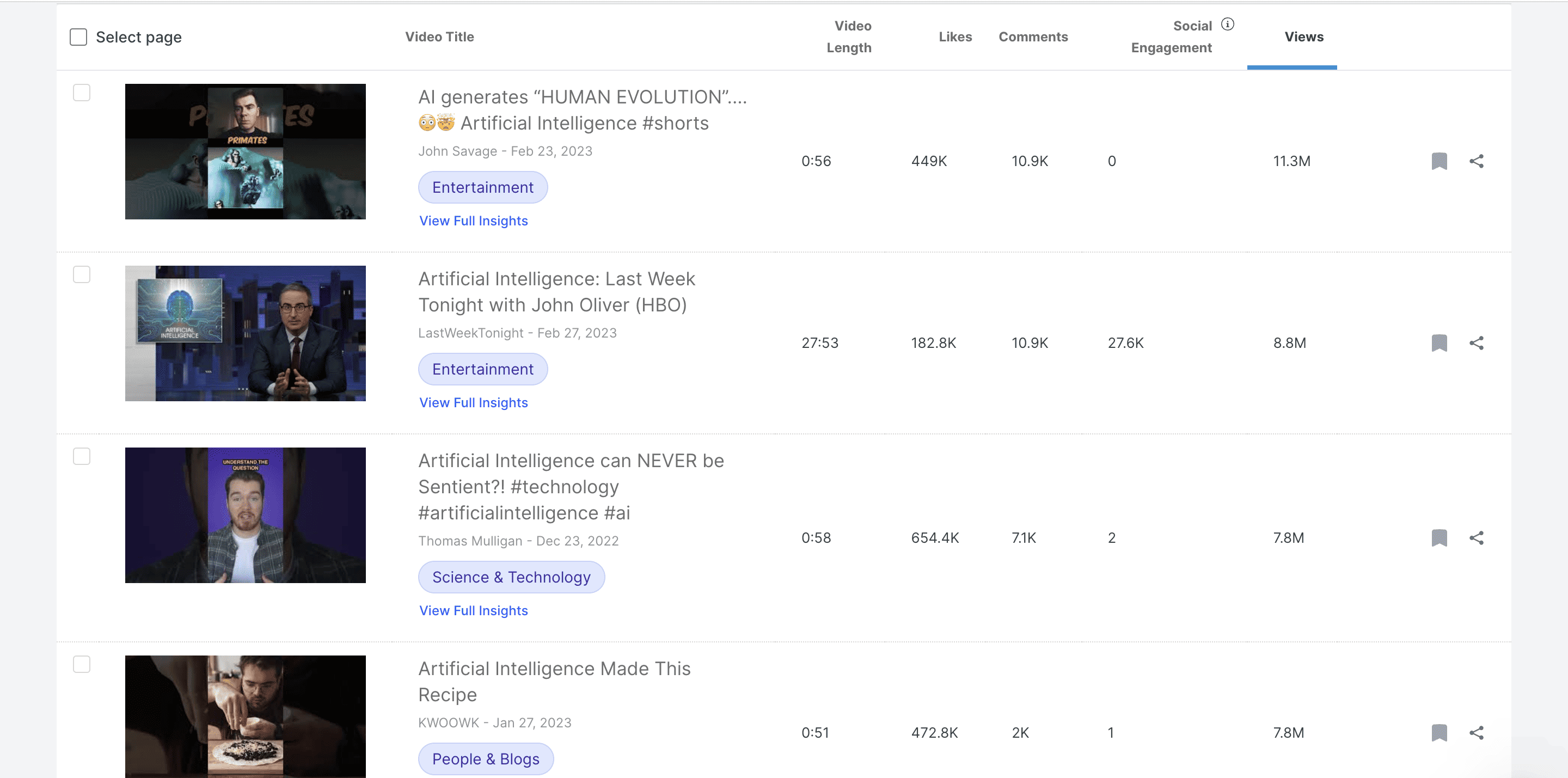Bookmark the Thomas Mulligan sentient AI video
The height and width of the screenshot is (778, 1568).
point(1439,537)
